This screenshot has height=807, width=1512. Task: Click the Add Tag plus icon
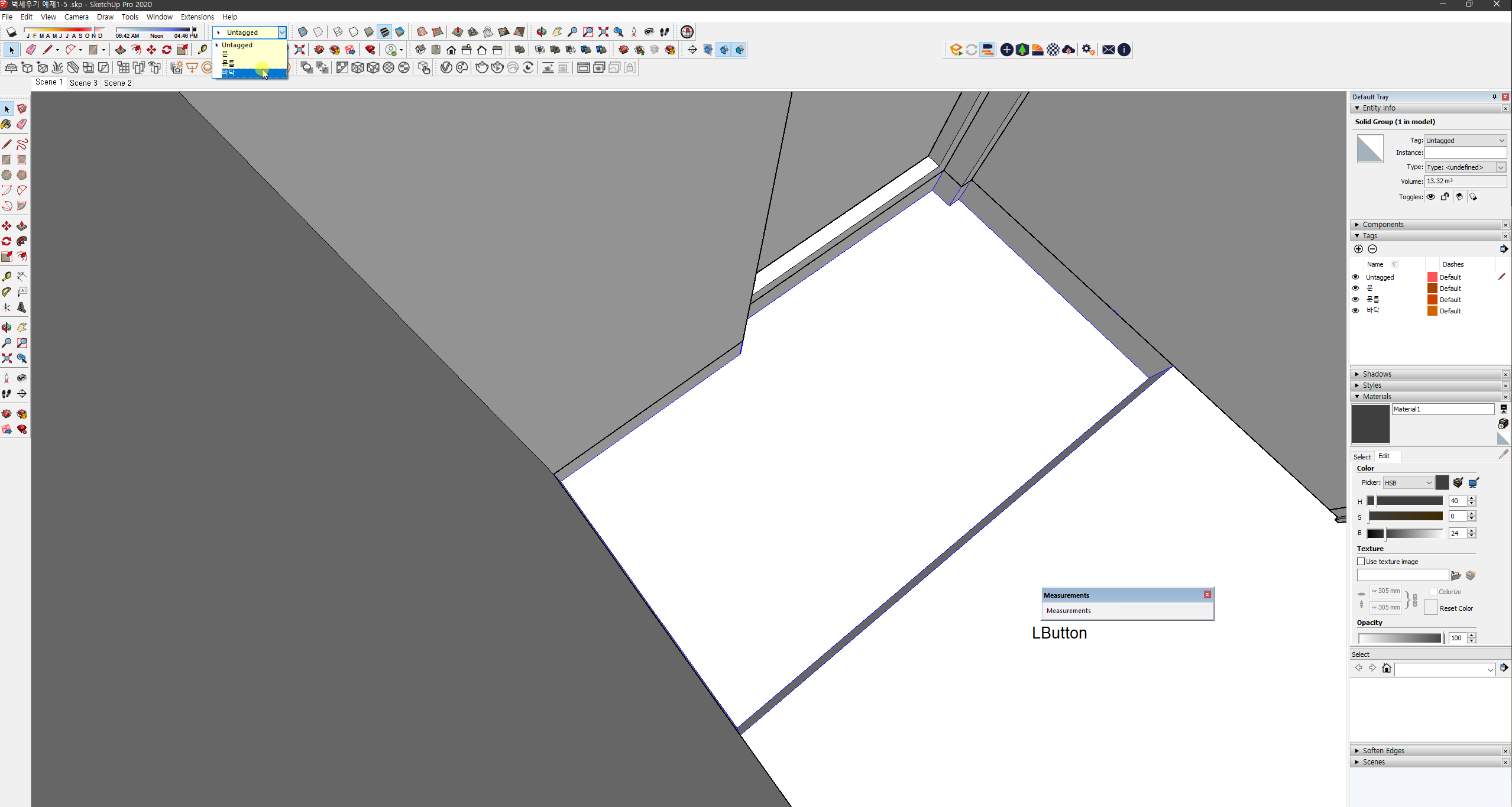point(1358,249)
